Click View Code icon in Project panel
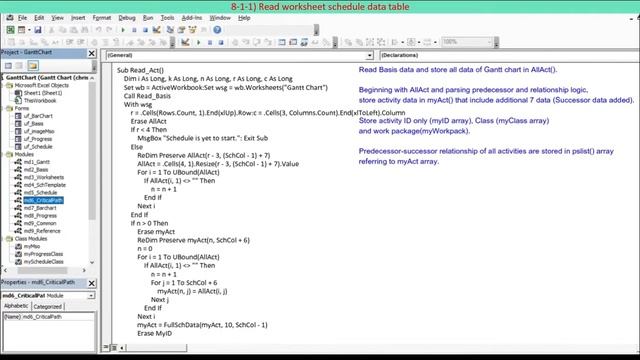Screen dimensions: 640x360 [x=8, y=66]
